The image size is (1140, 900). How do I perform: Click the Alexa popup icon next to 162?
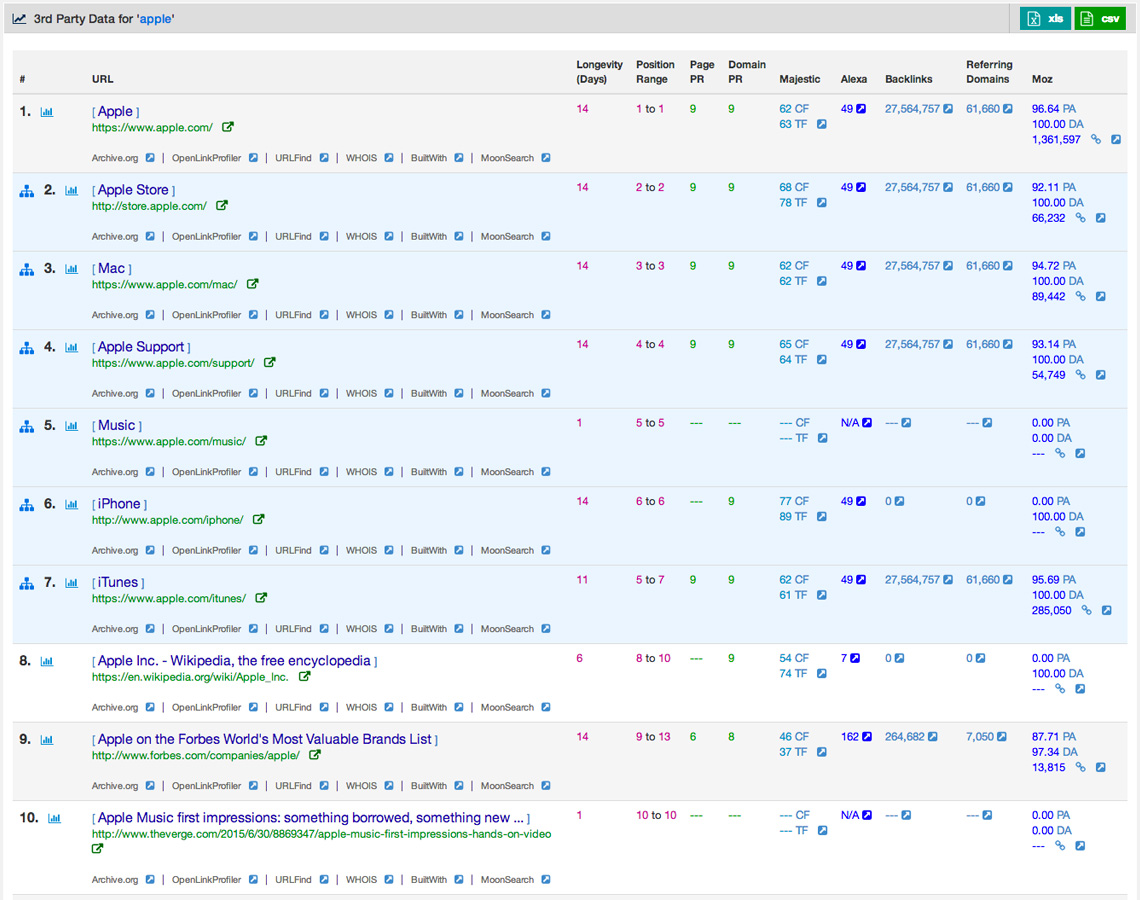867,737
